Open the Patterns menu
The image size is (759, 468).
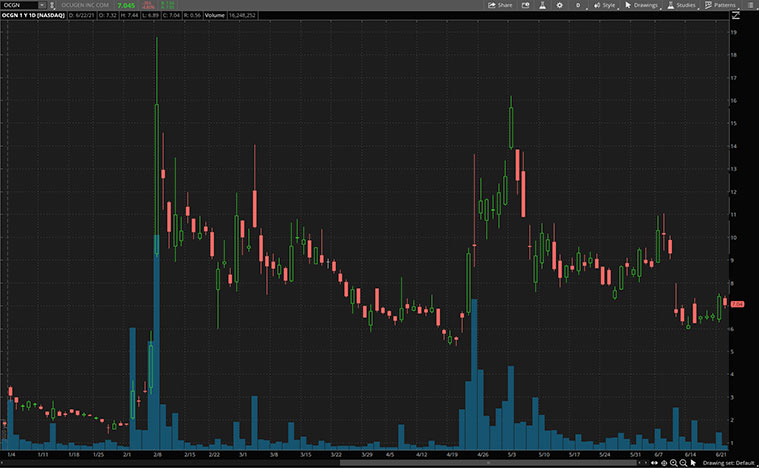720,5
